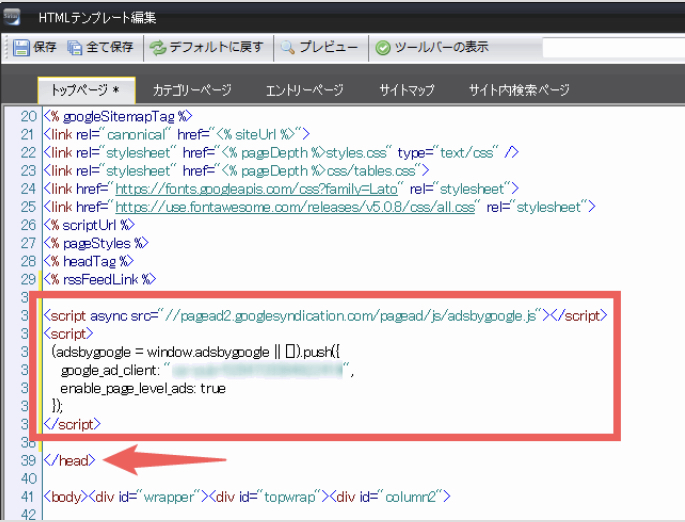The height and width of the screenshot is (522, 685).
Task: Click the デフォルトに戻す reset icon
Action: pyautogui.click(x=158, y=47)
